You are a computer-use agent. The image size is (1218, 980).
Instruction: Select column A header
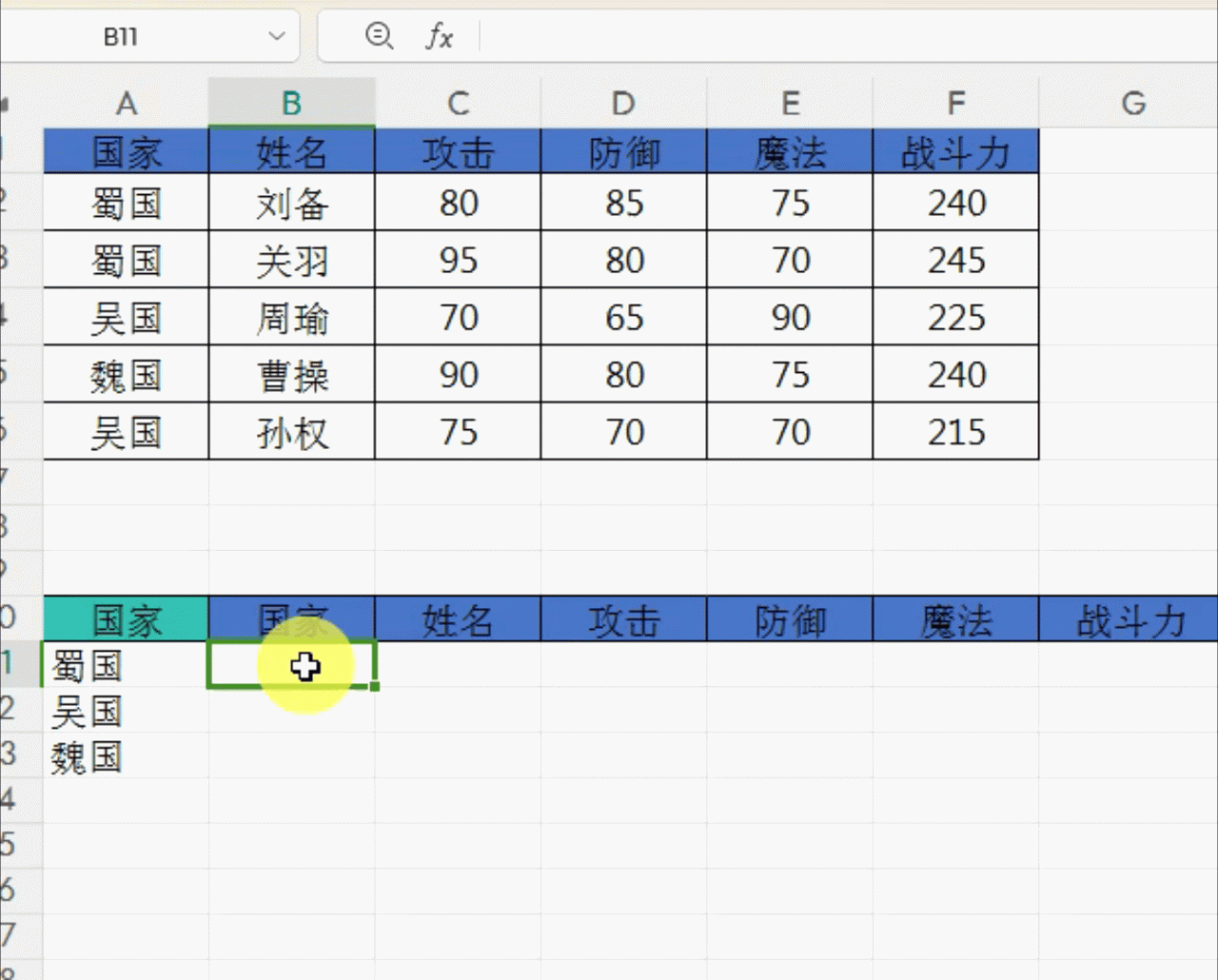[126, 103]
